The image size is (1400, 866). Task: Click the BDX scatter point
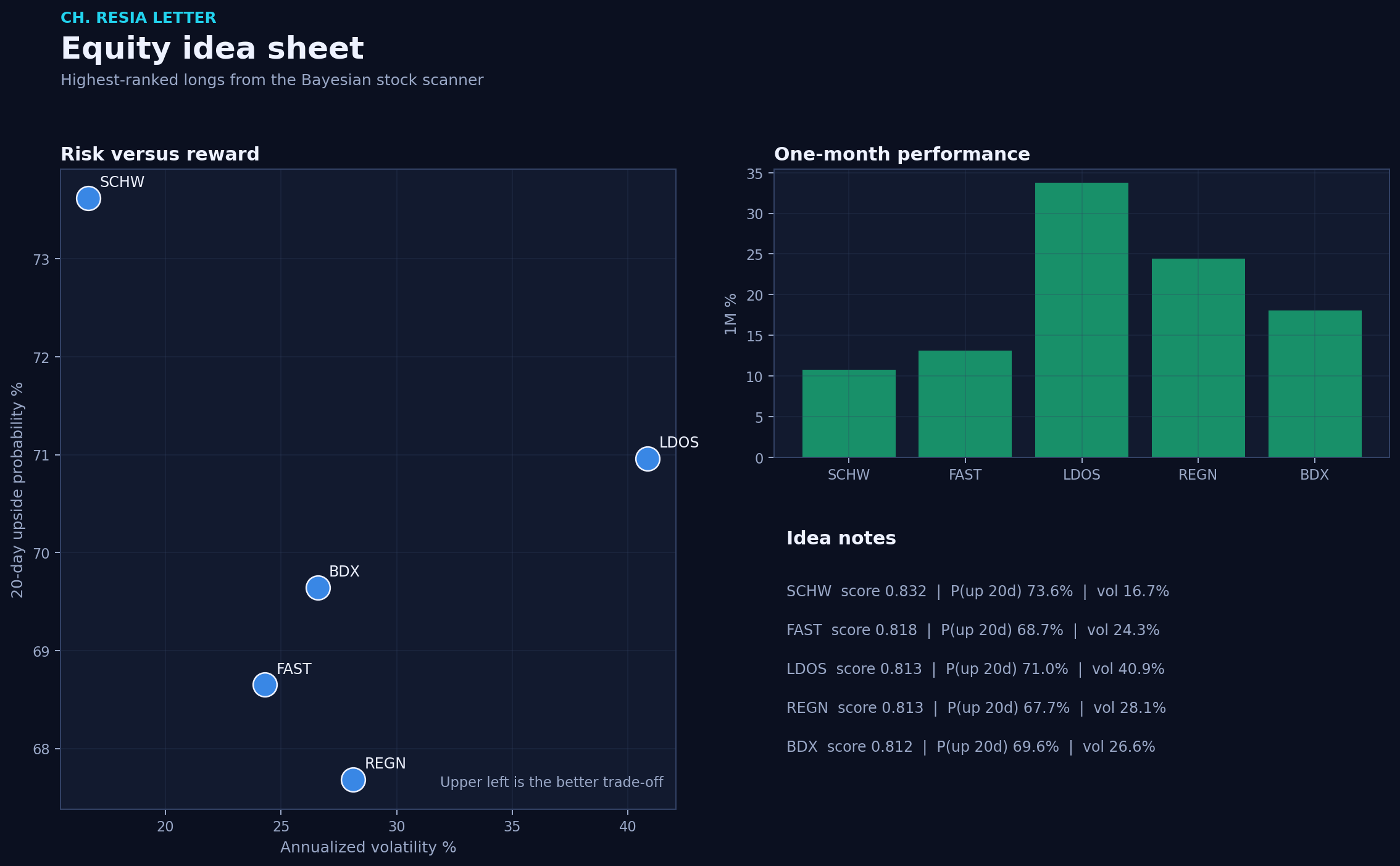tap(318, 588)
